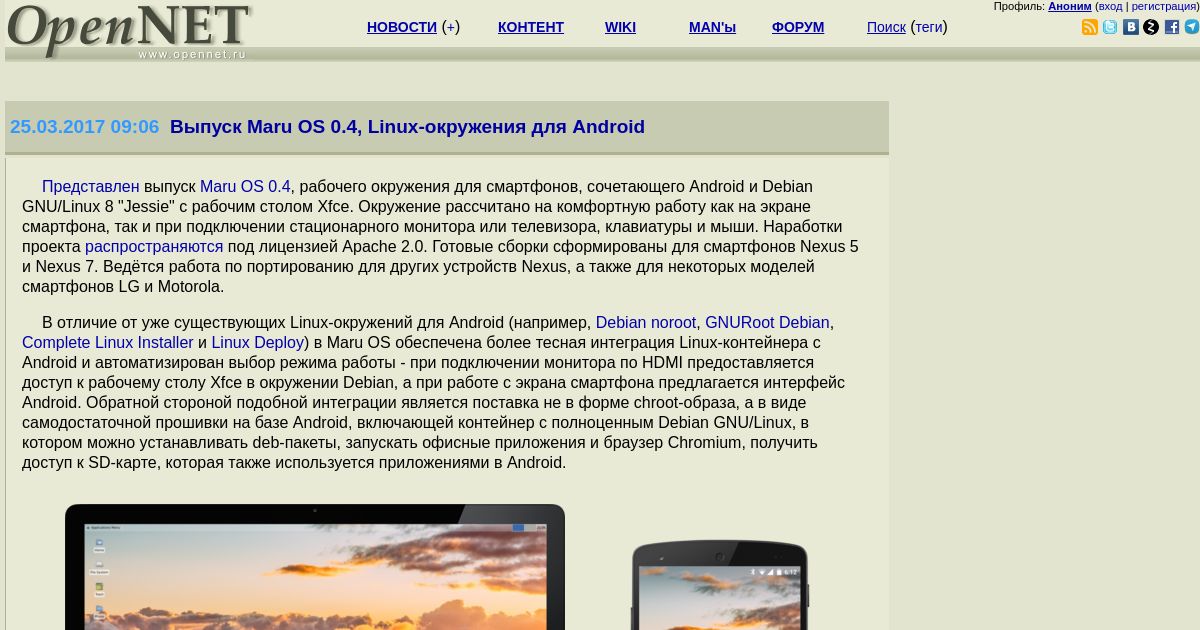1200x630 pixels.
Task: Click the OpenNET logo
Action: click(x=129, y=31)
